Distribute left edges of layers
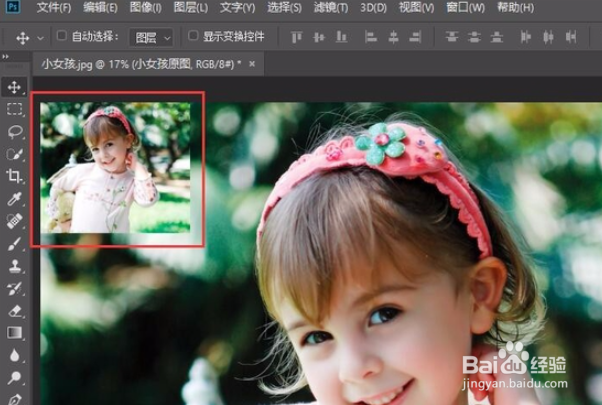602x405 pixels. [526, 37]
